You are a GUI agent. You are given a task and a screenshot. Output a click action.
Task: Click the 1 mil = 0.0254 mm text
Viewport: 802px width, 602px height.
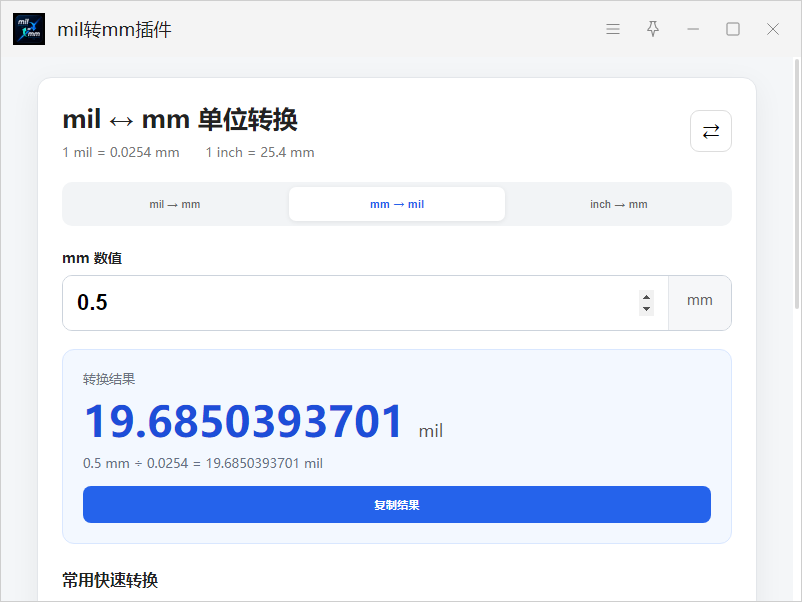(121, 152)
